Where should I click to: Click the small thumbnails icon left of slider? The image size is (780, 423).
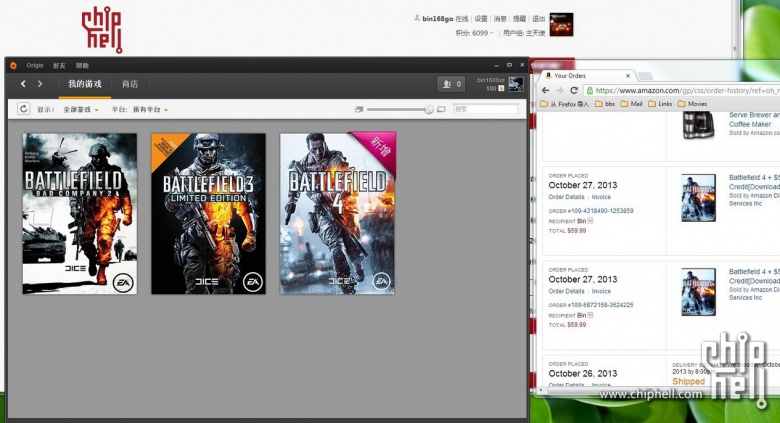[x=359, y=109]
